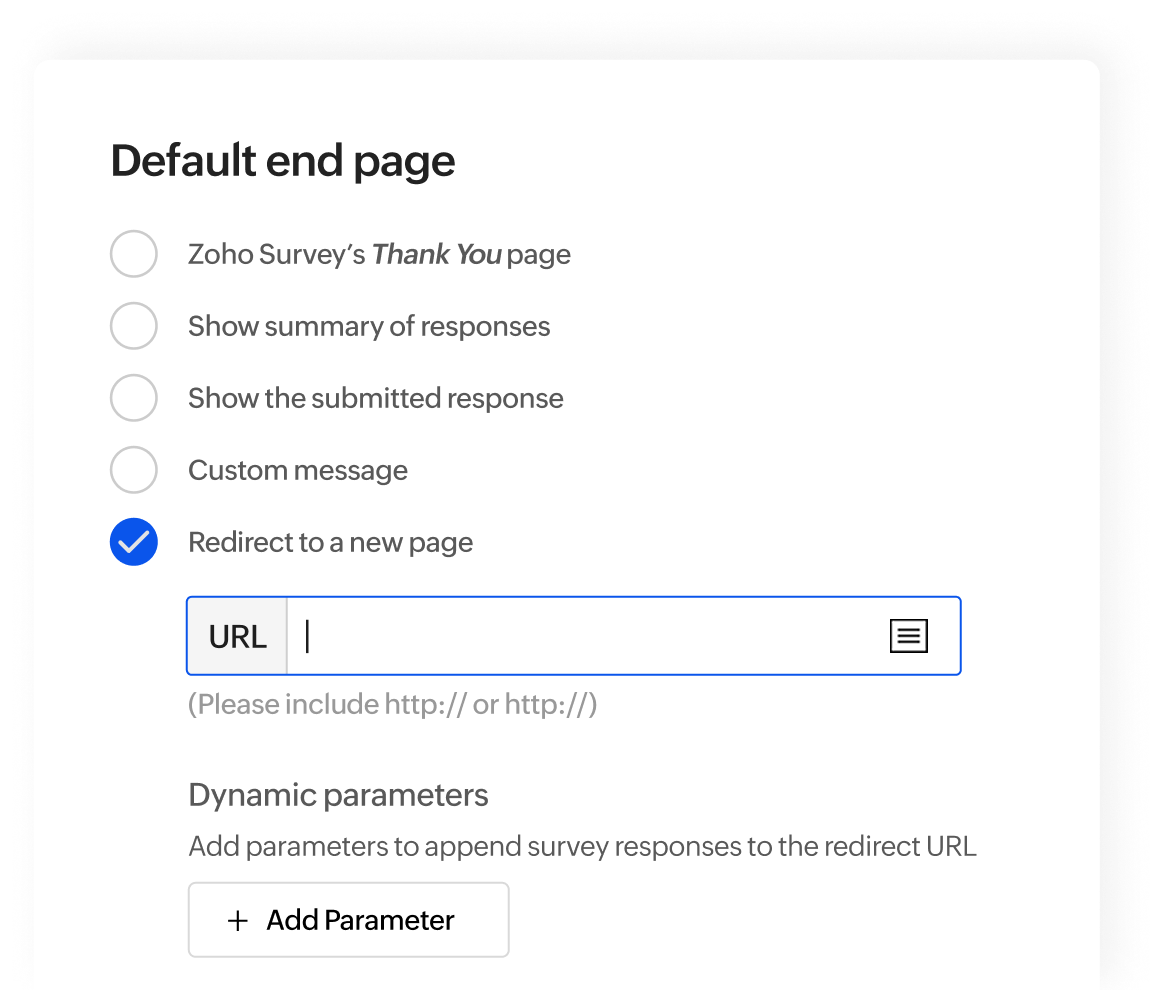Click the menu-style icon inside the URL box

[x=908, y=635]
